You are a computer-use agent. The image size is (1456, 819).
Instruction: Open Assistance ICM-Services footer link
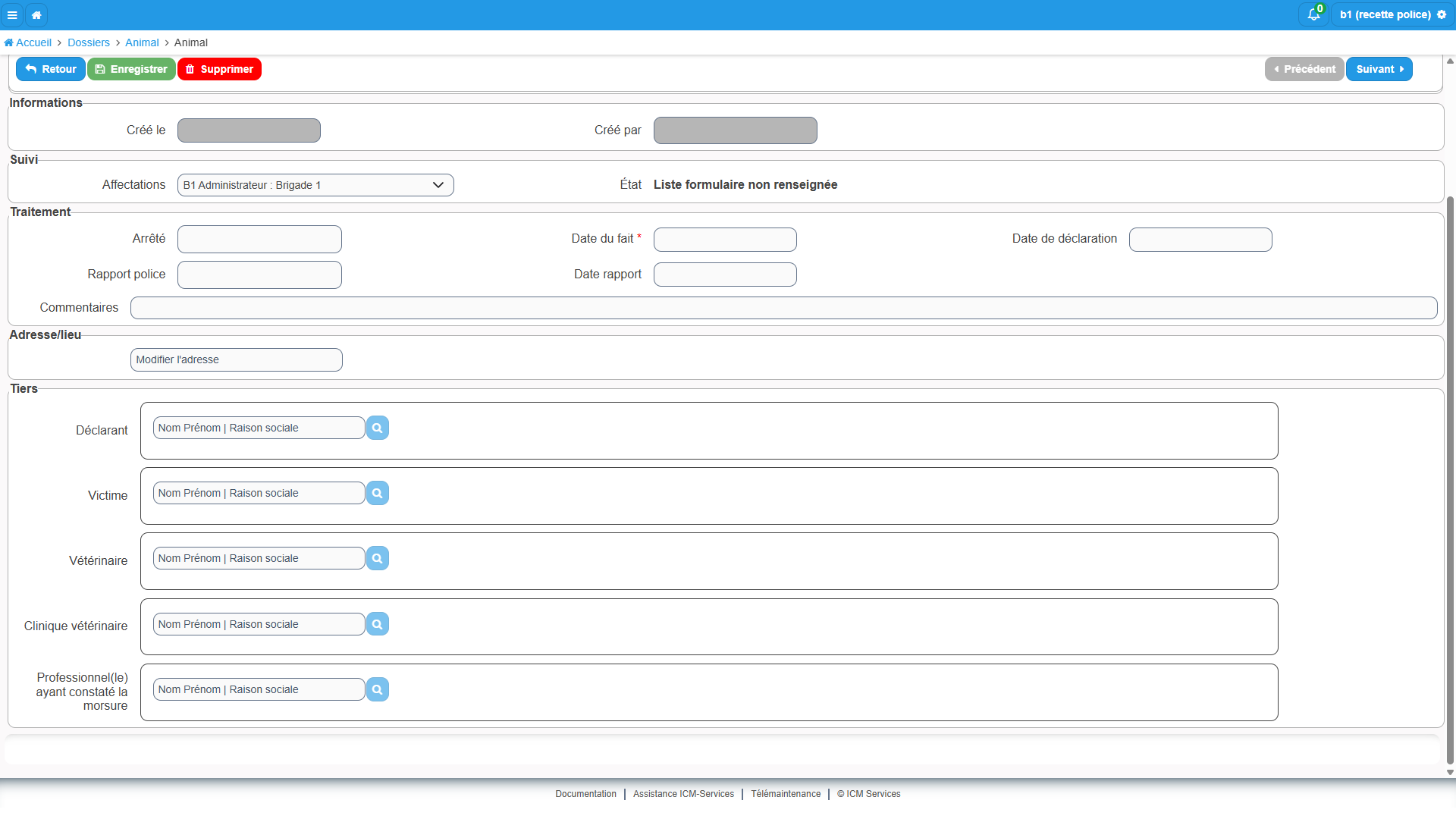(683, 794)
